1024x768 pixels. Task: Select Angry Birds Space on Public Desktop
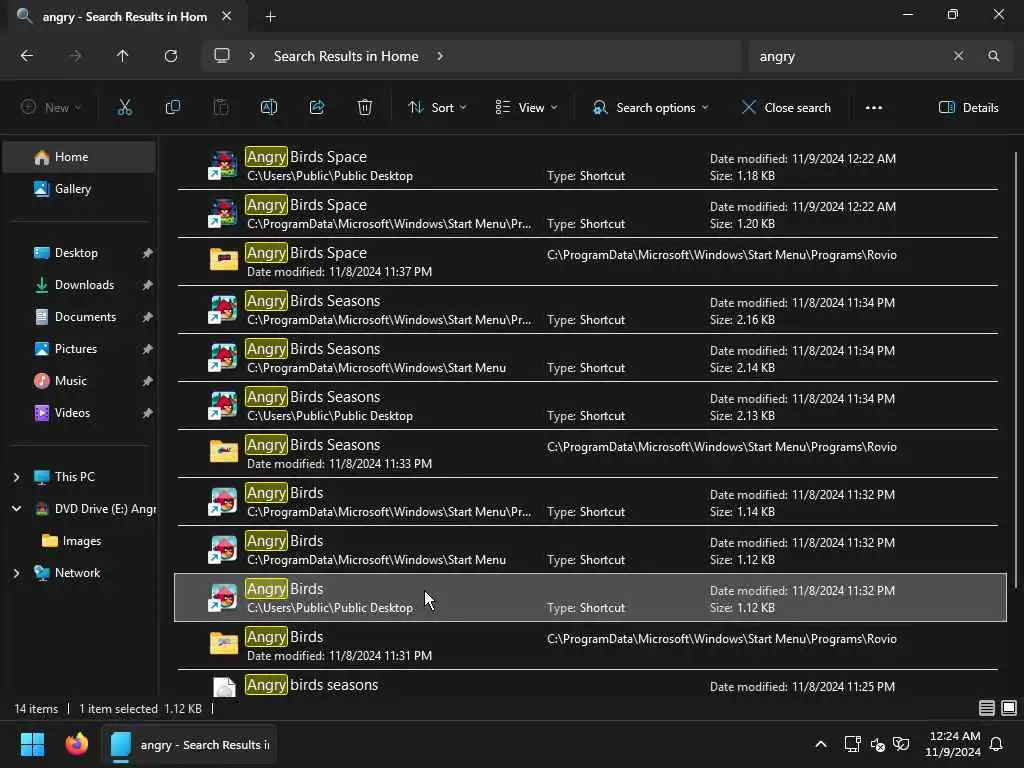pyautogui.click(x=590, y=166)
